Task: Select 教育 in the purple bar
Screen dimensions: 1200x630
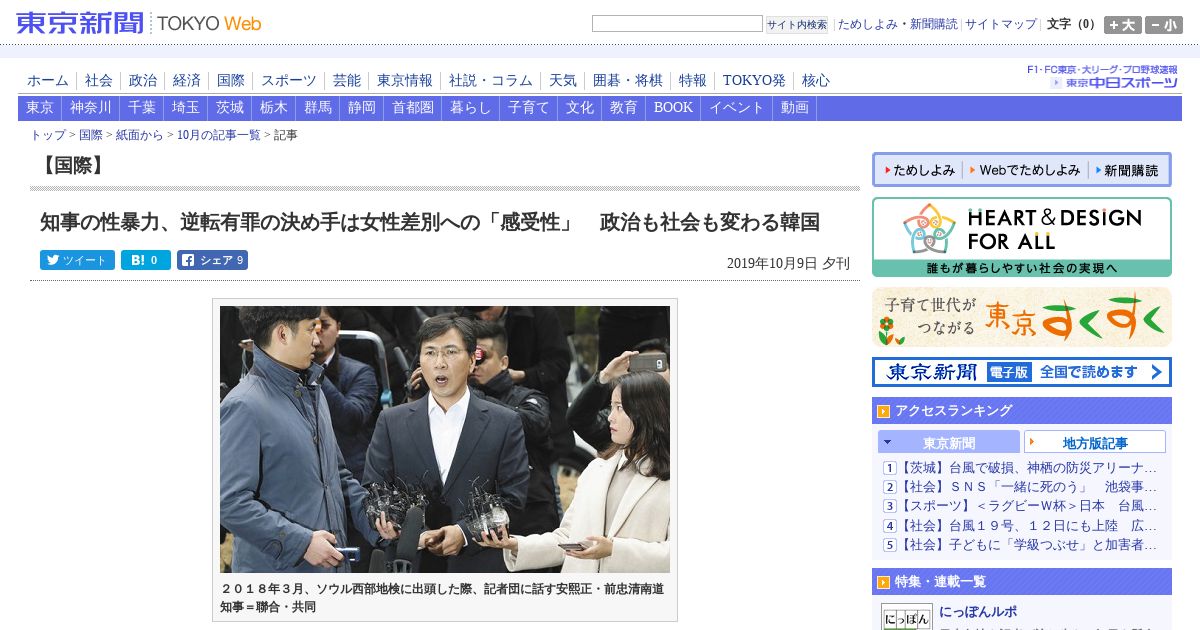Action: click(x=624, y=108)
